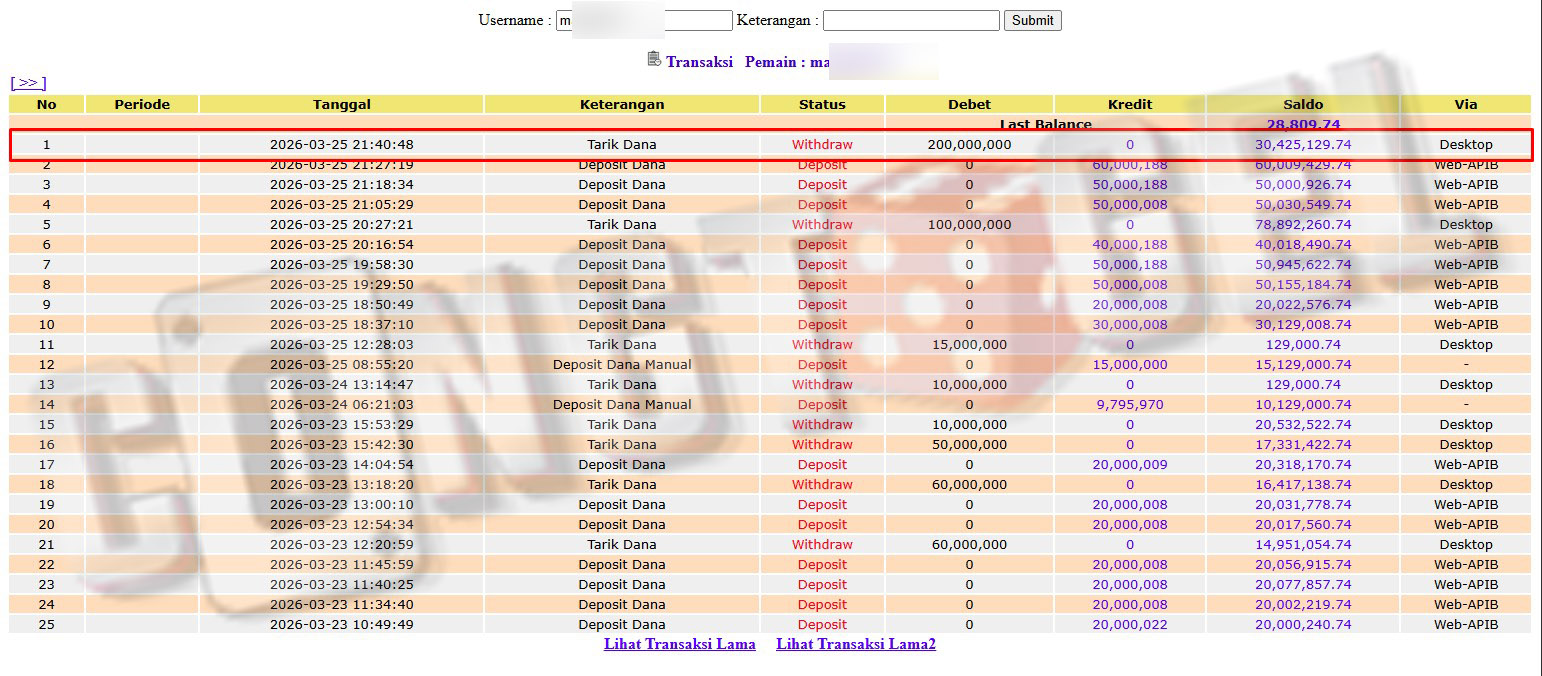Click saldo value 17,331,422.74
1542x676 pixels.
[x=1303, y=445]
